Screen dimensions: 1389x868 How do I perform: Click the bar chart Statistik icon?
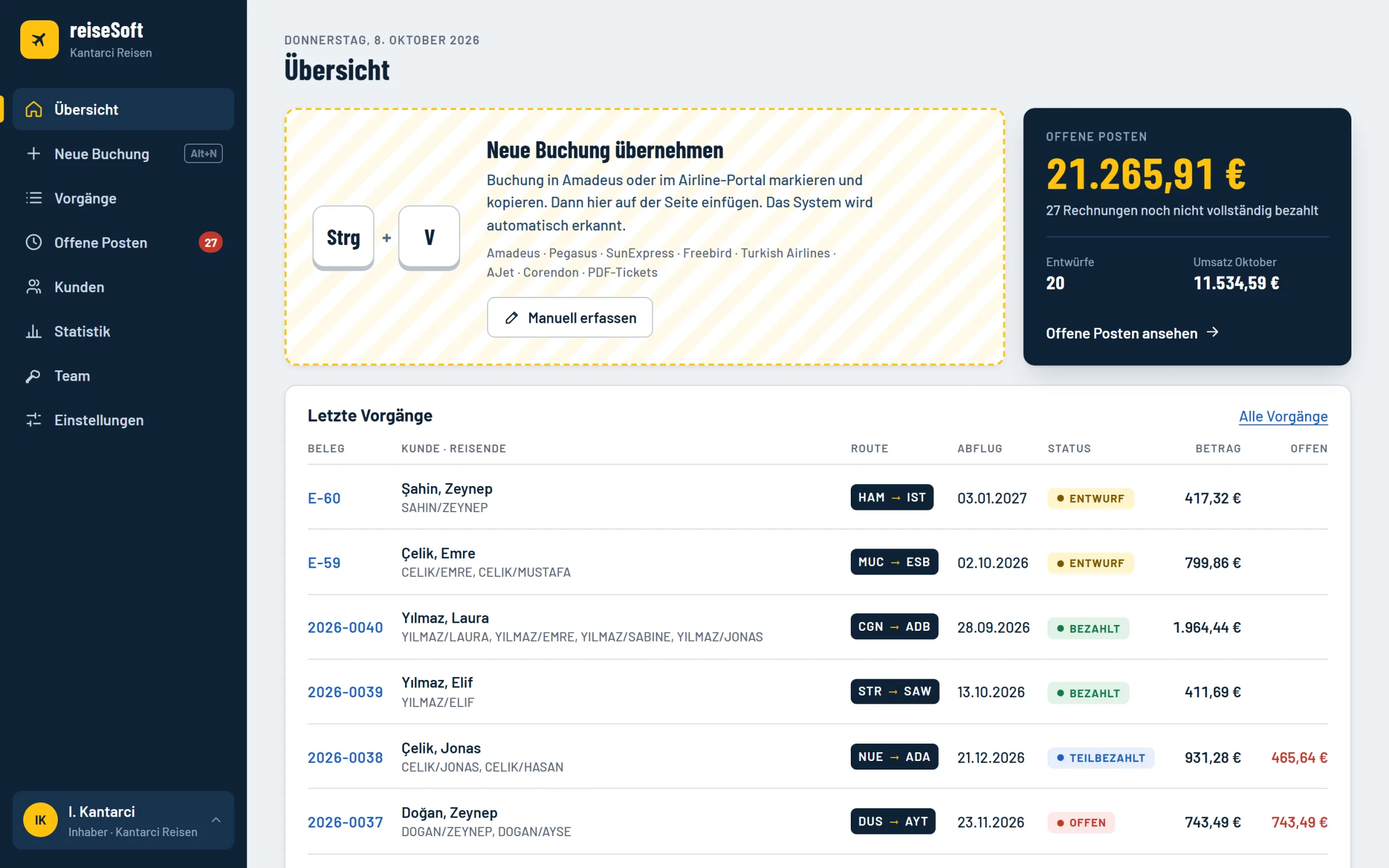tap(34, 331)
